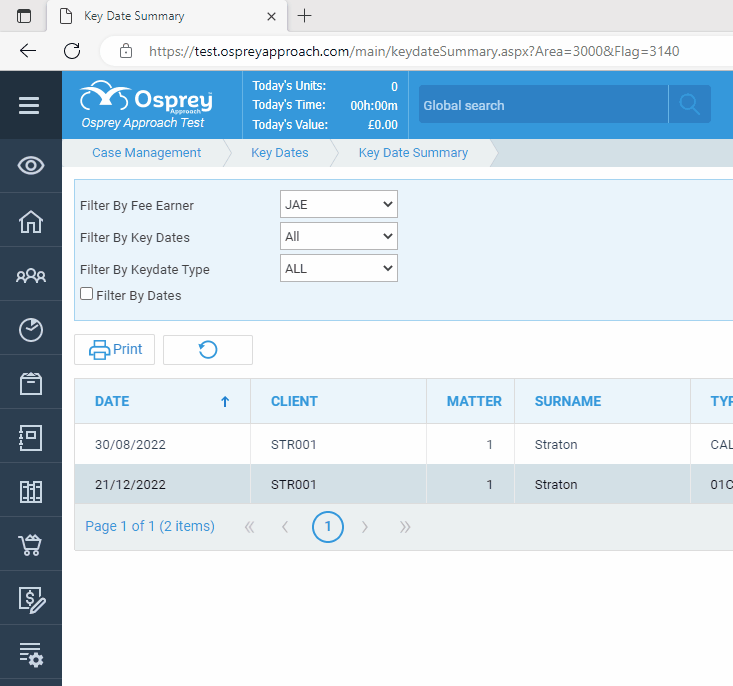Open a new browser tab

click(304, 15)
